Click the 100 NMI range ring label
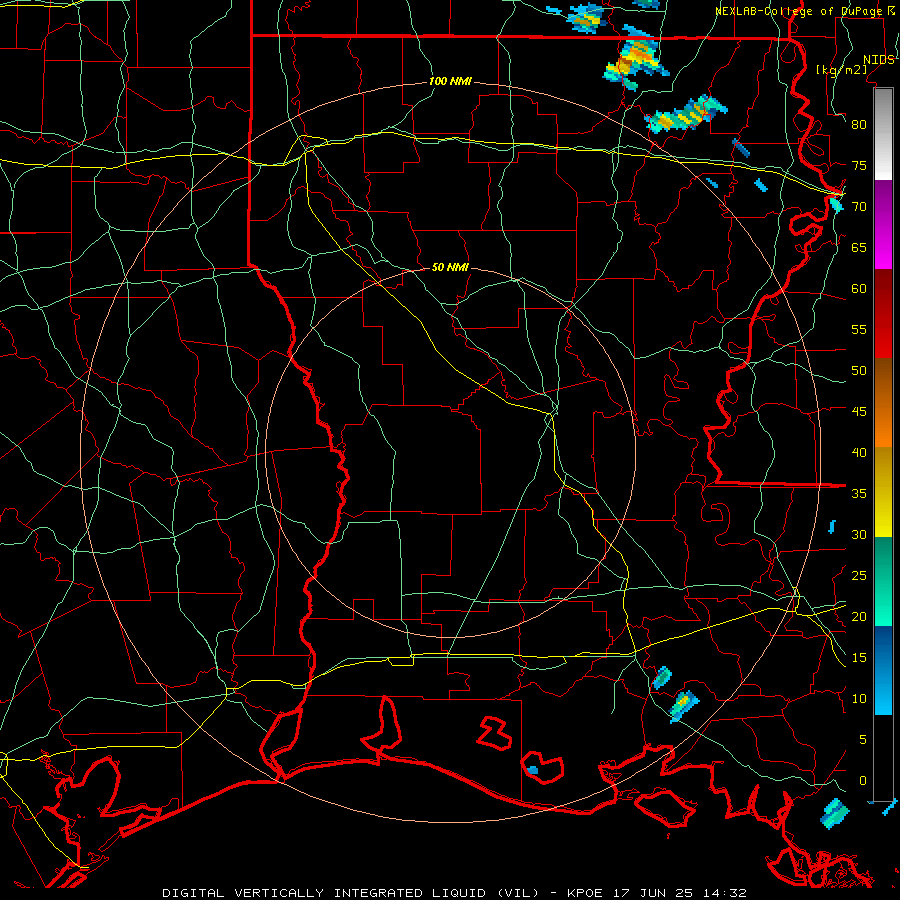Image resolution: width=900 pixels, height=900 pixels. tap(450, 82)
